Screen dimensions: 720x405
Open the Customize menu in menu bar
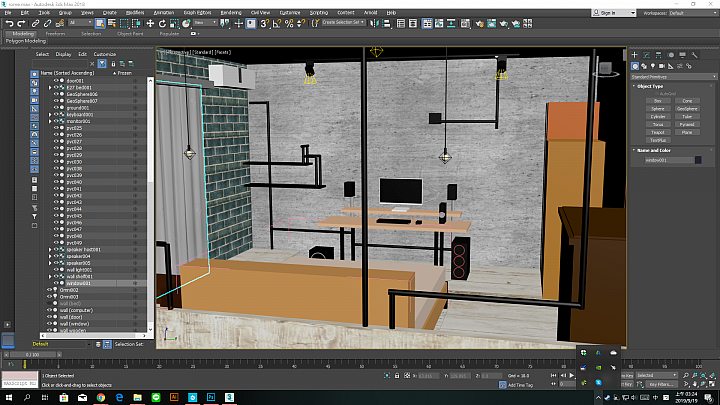tap(290, 13)
